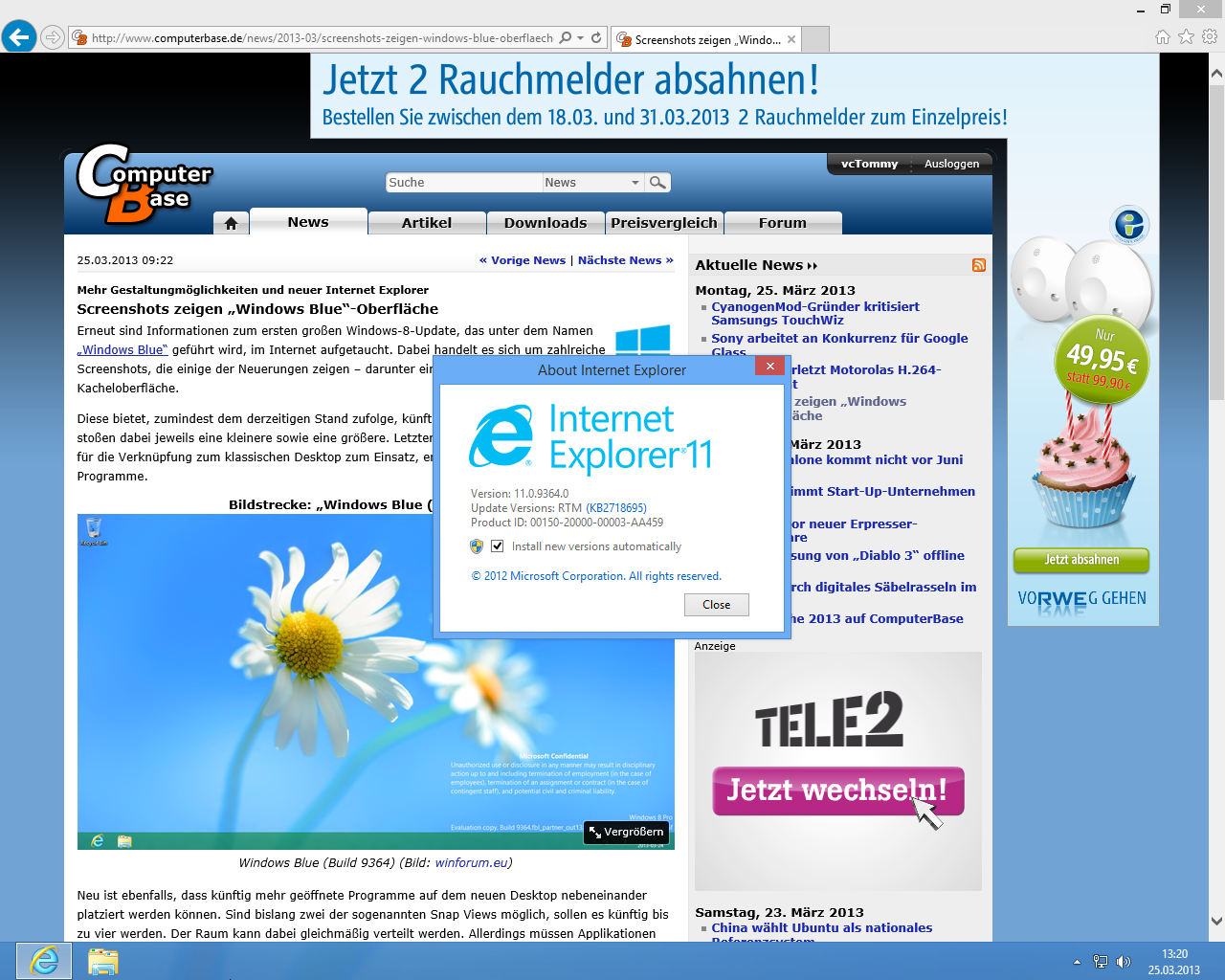Click the 'Jetzt absahnen' green ad button

[1081, 560]
